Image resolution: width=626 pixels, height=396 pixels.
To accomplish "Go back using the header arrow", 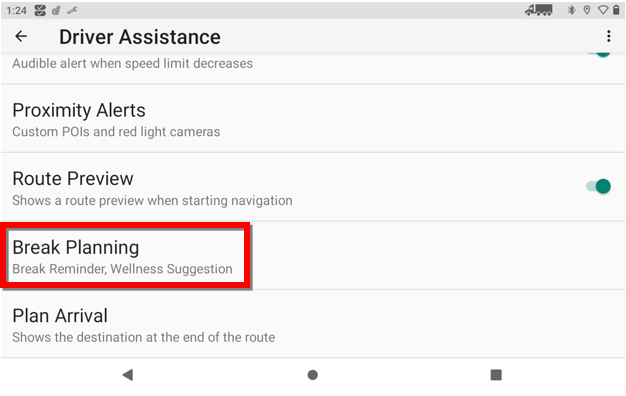I will tap(21, 36).
